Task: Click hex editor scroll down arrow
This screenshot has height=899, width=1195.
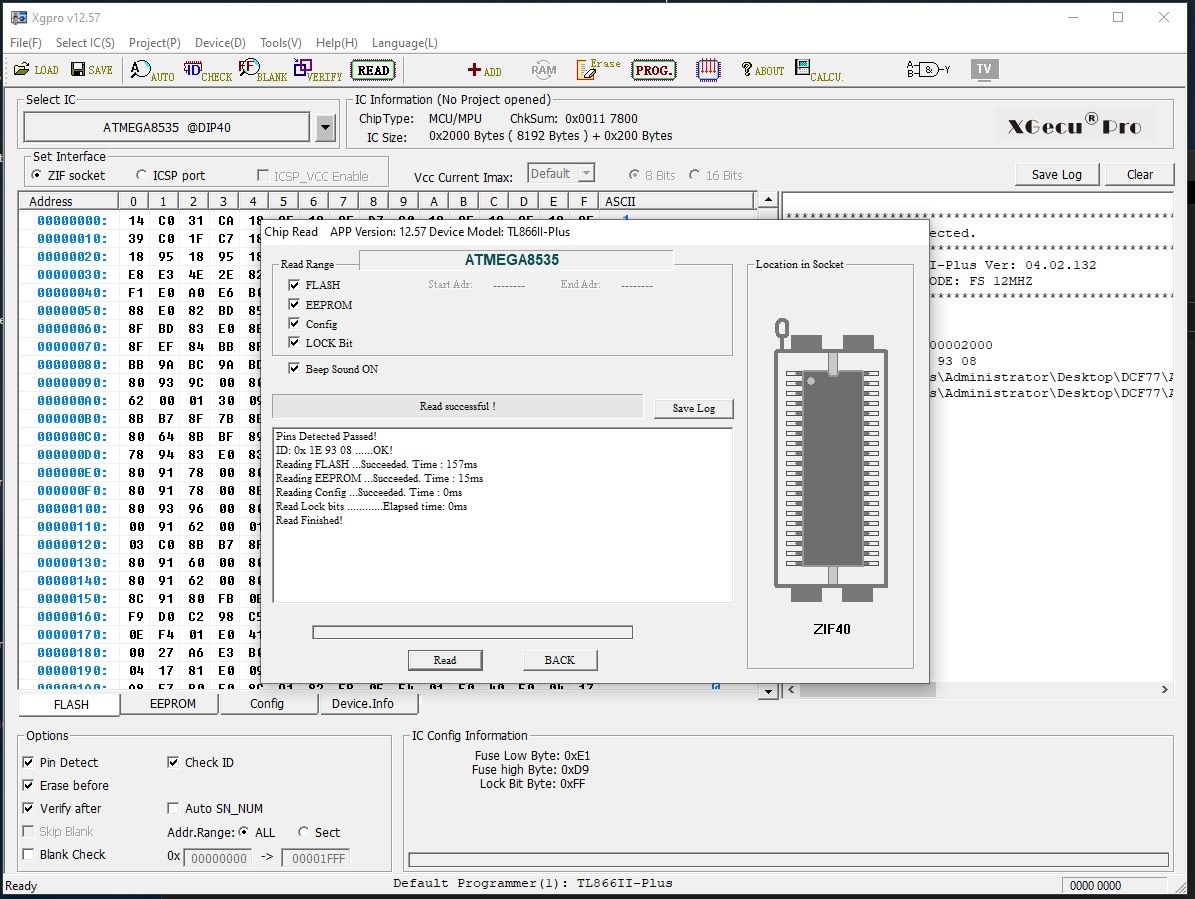Action: coord(768,691)
